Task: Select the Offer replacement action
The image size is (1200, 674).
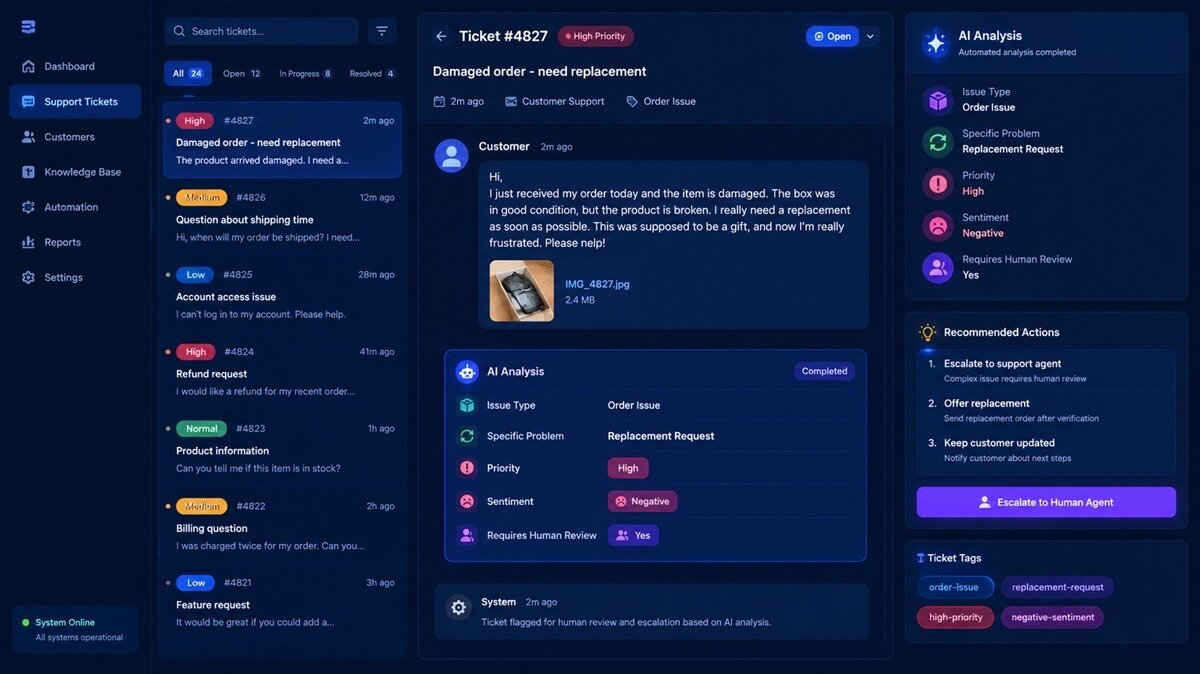Action: 1046,410
